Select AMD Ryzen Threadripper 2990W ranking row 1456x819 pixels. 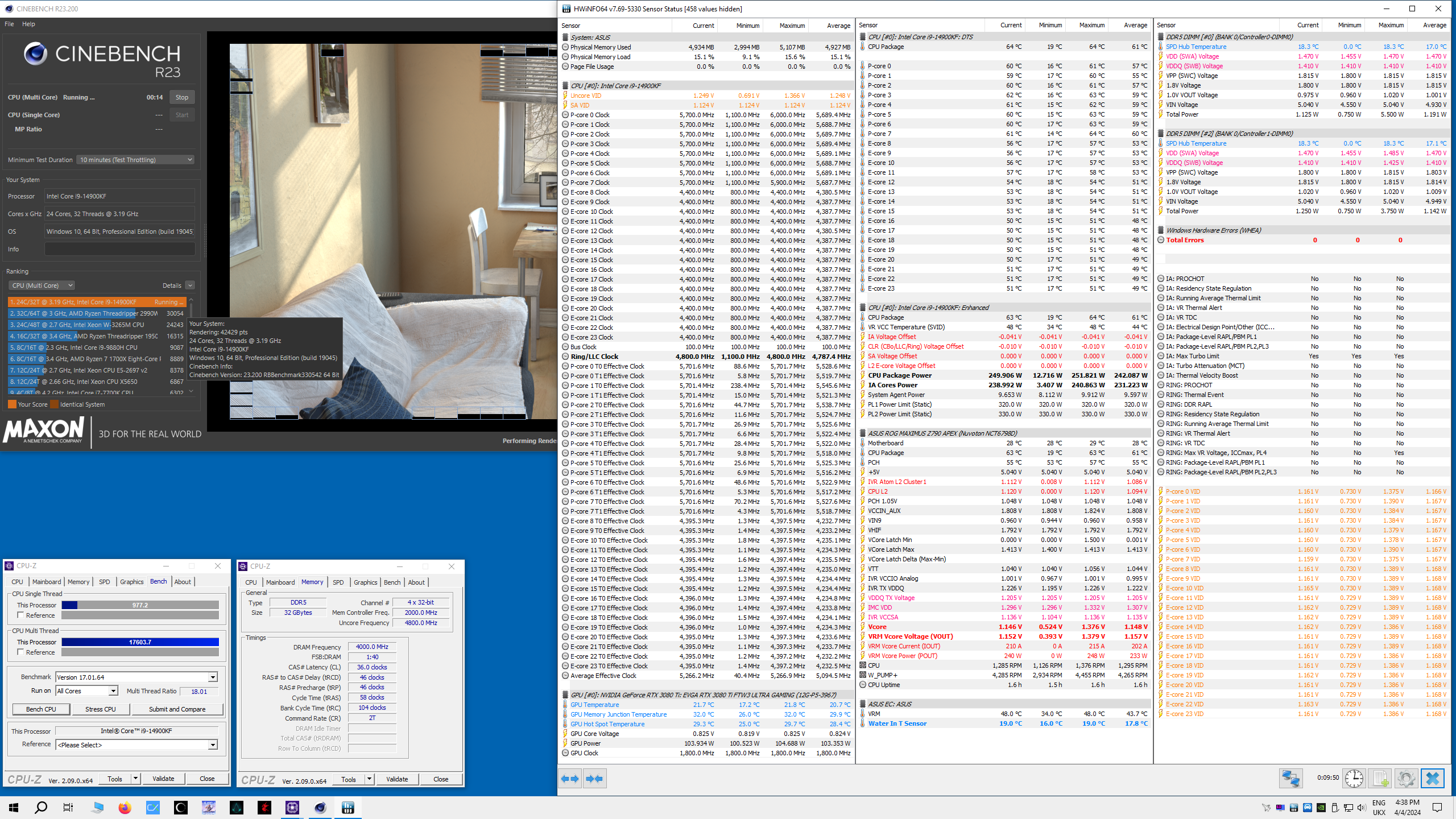coord(97,313)
